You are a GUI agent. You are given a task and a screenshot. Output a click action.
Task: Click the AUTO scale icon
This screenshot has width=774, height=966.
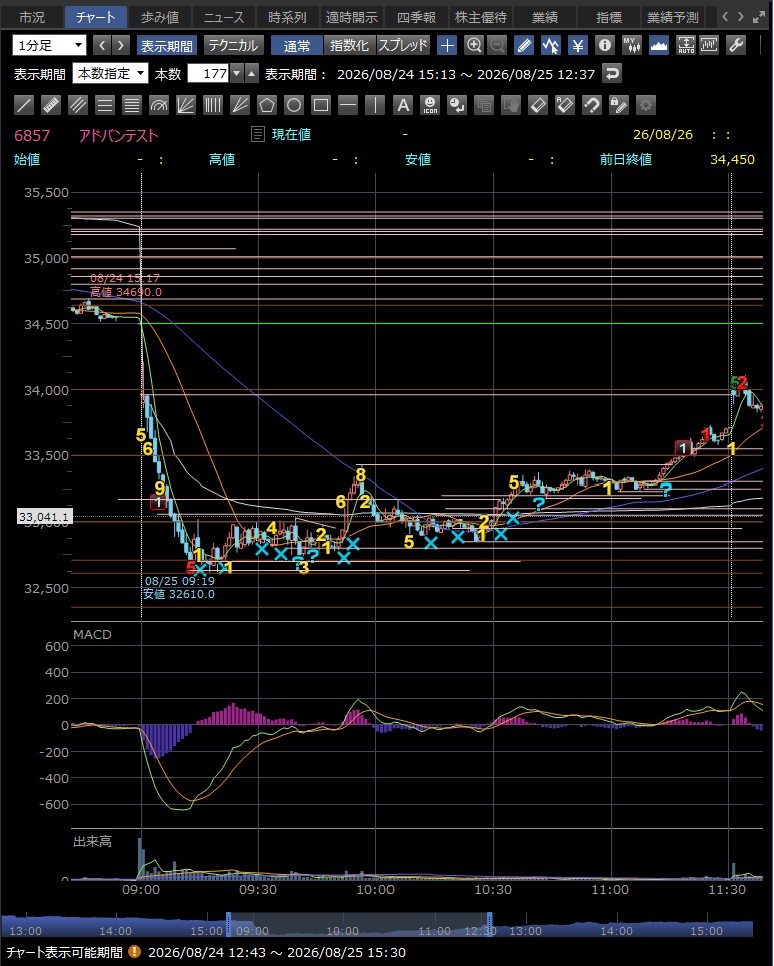(x=686, y=45)
